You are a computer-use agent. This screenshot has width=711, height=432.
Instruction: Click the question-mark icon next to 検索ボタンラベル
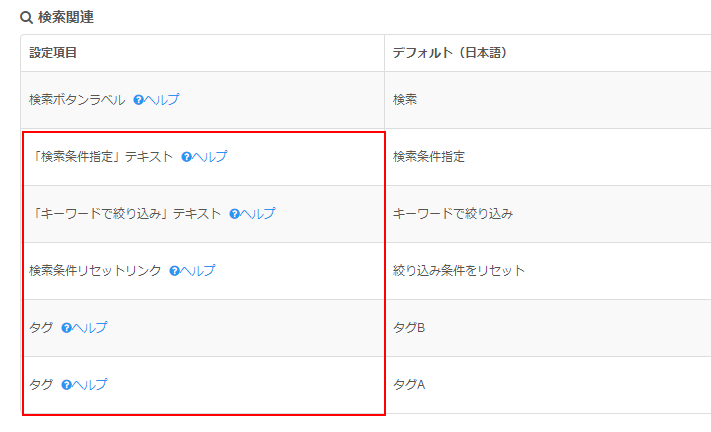[x=138, y=100]
